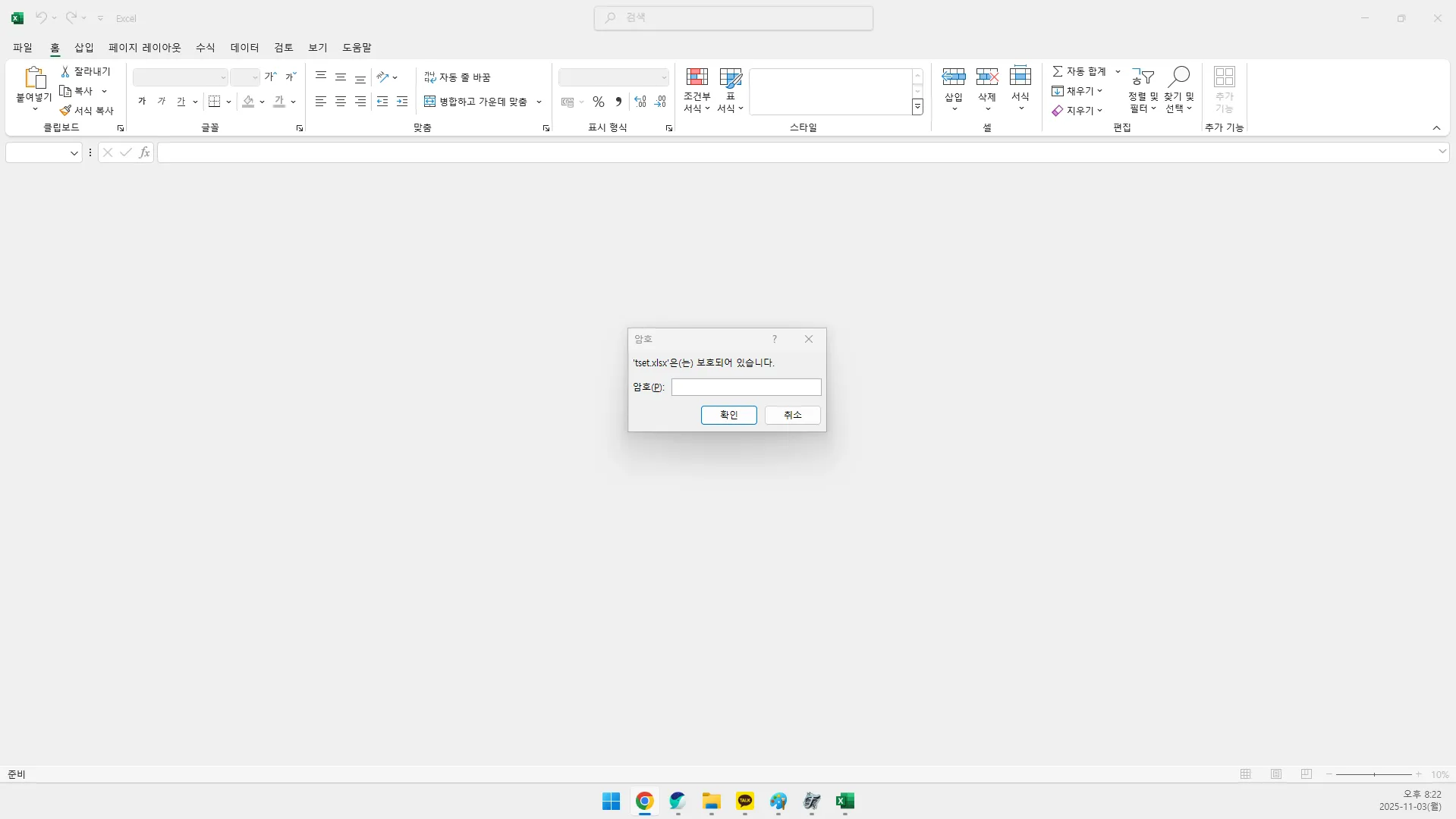Open 조건부 서식 (conditional formatting) menu
Viewport: 1456px width, 819px height.
(696, 89)
